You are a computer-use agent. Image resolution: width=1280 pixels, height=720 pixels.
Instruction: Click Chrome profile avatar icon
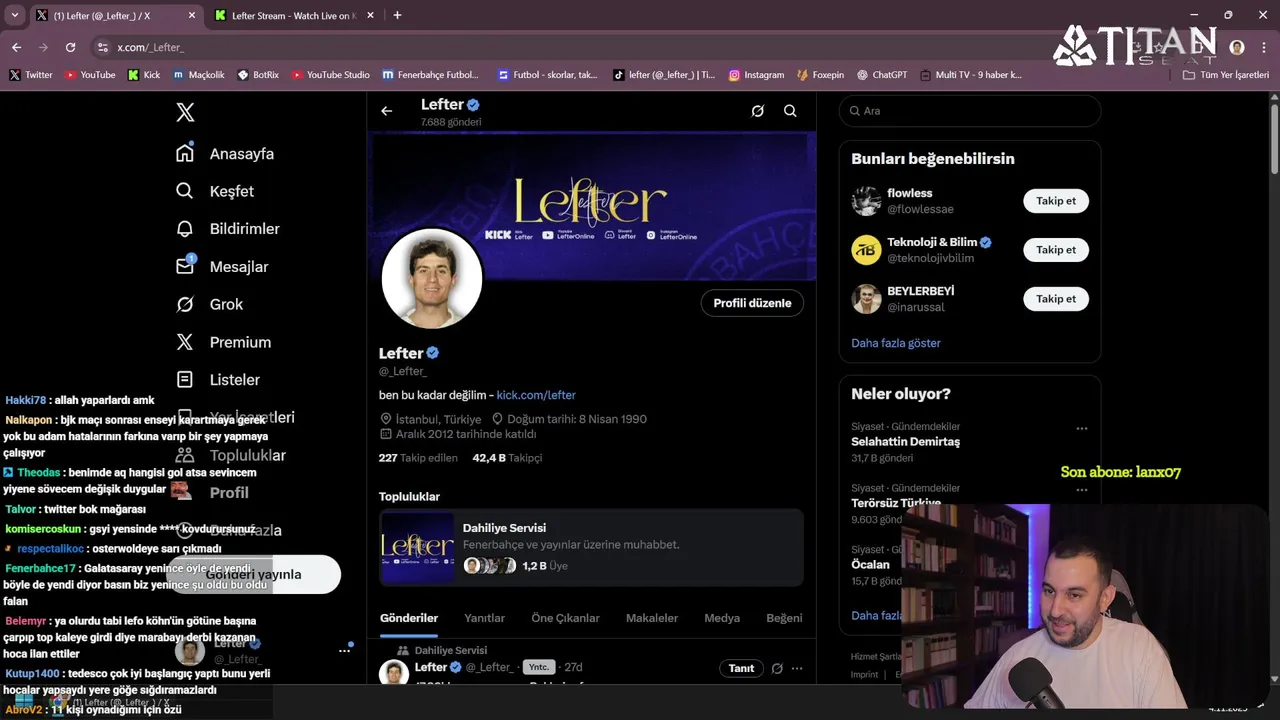[x=1237, y=47]
